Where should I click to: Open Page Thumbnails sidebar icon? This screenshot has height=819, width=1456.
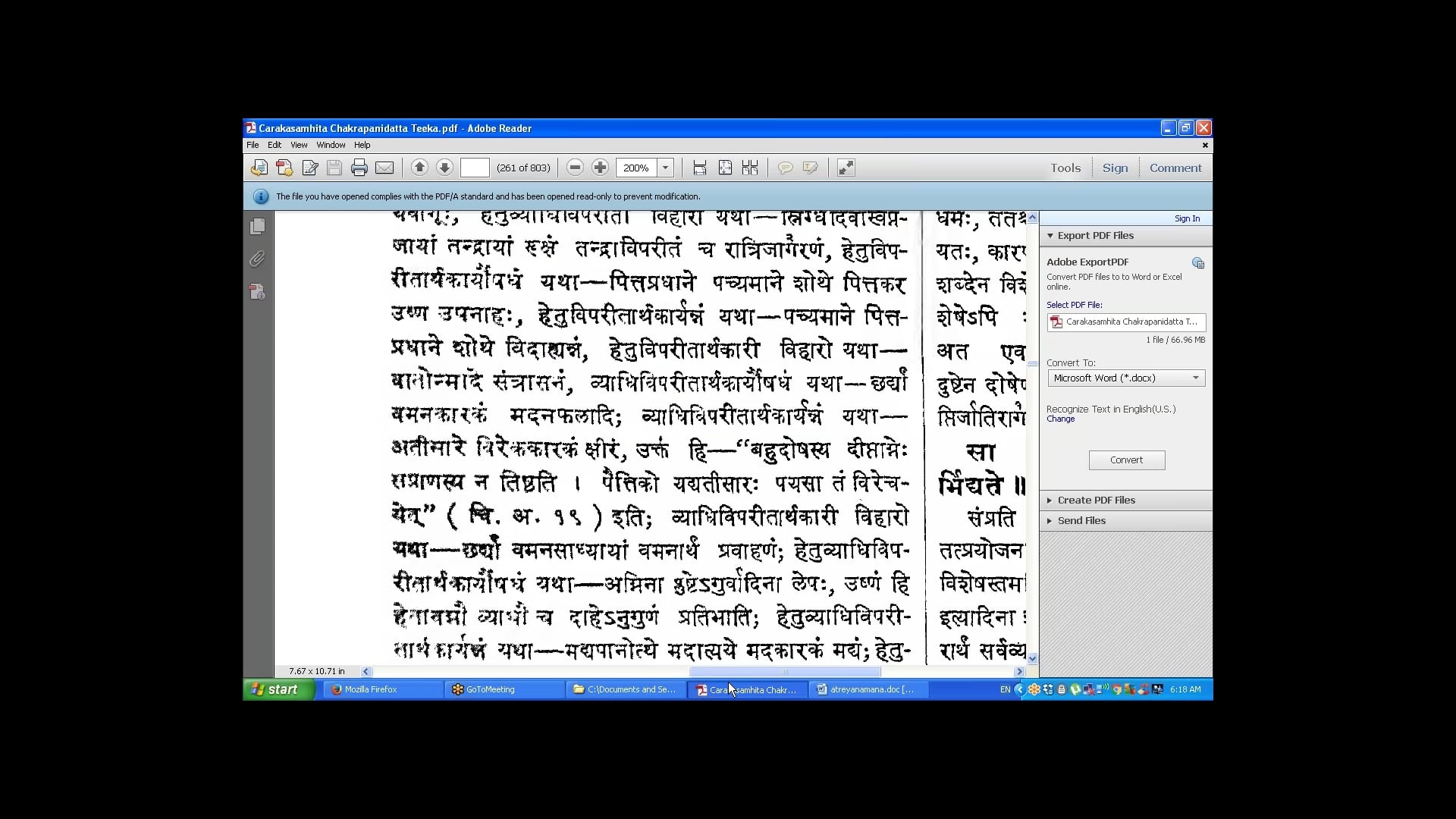coord(258,226)
